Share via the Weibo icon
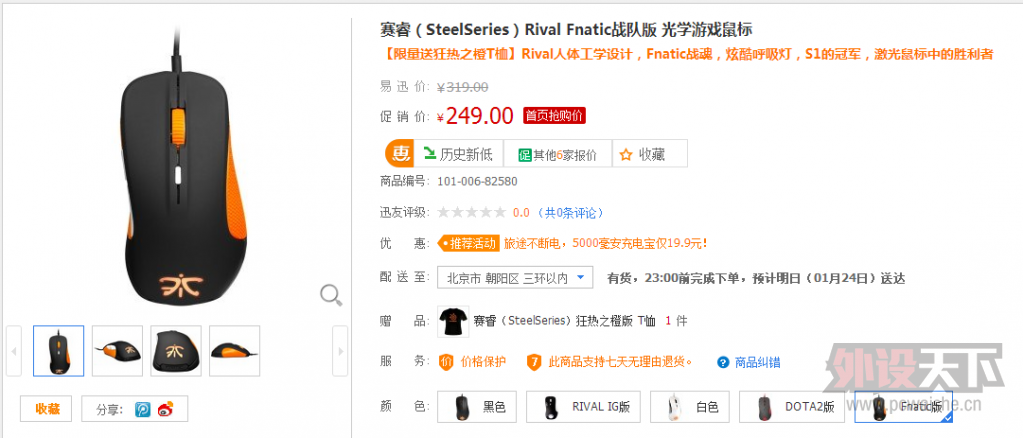This screenshot has width=1023, height=438. (166, 409)
